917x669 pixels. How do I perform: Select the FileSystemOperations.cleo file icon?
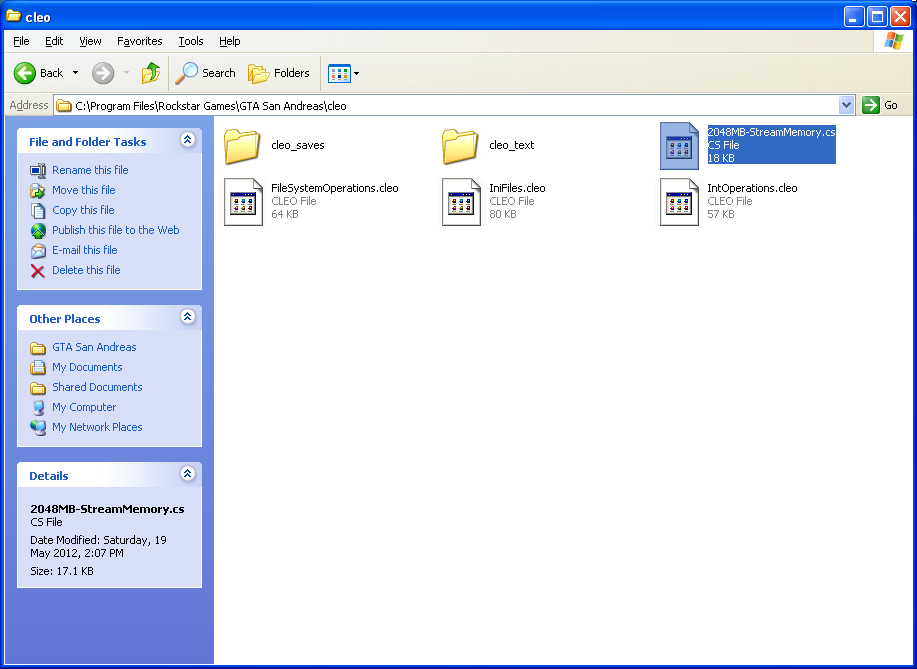click(243, 202)
